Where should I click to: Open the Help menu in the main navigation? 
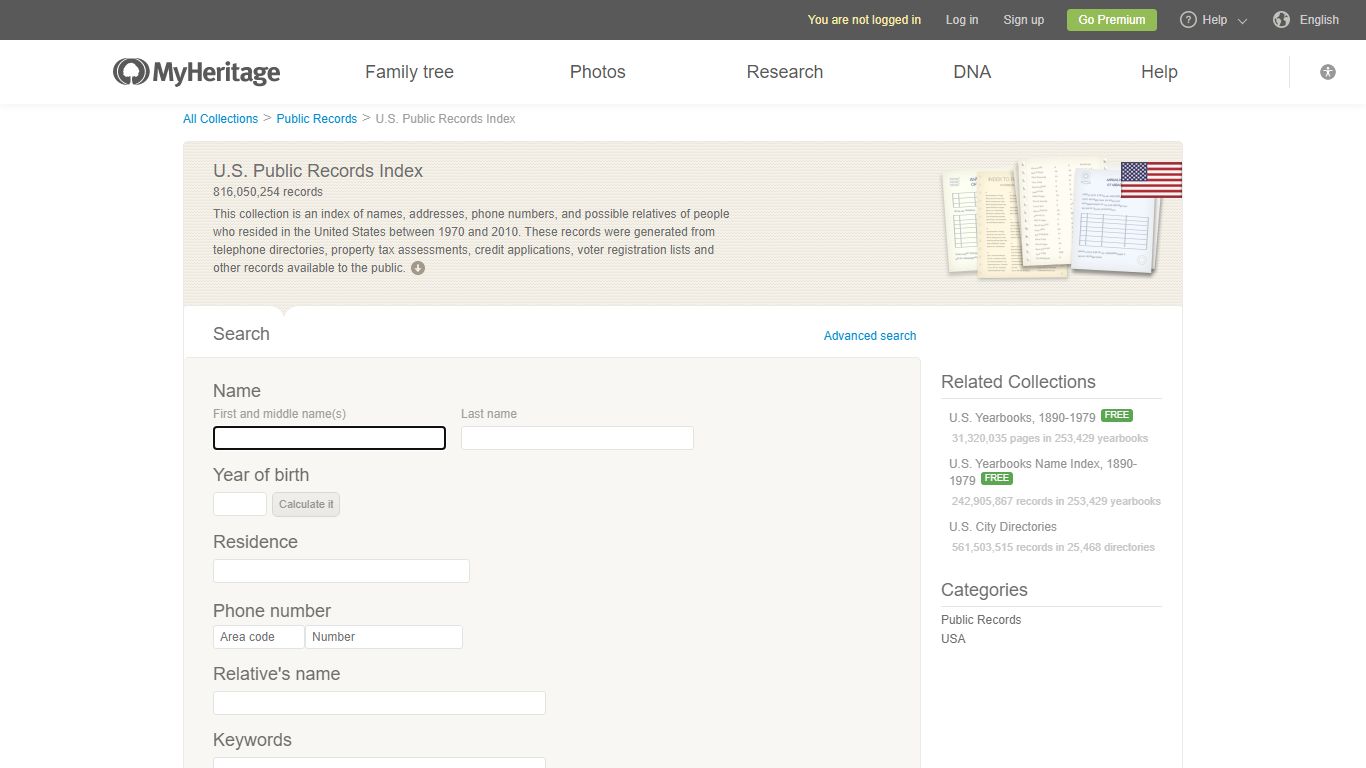[x=1159, y=72]
